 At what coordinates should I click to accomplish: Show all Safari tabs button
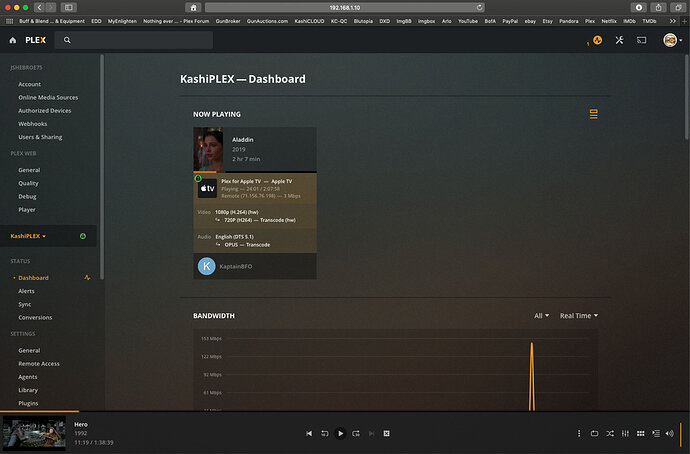coord(678,7)
